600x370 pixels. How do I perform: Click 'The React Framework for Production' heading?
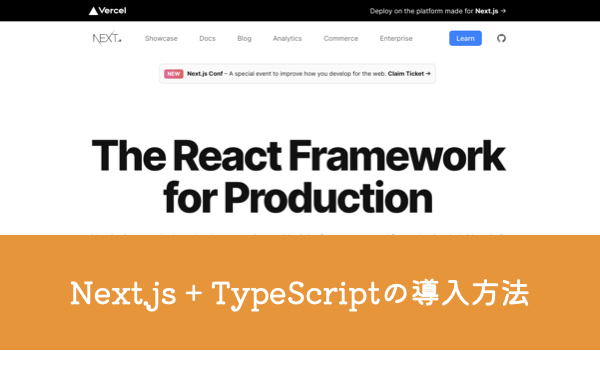(x=298, y=176)
